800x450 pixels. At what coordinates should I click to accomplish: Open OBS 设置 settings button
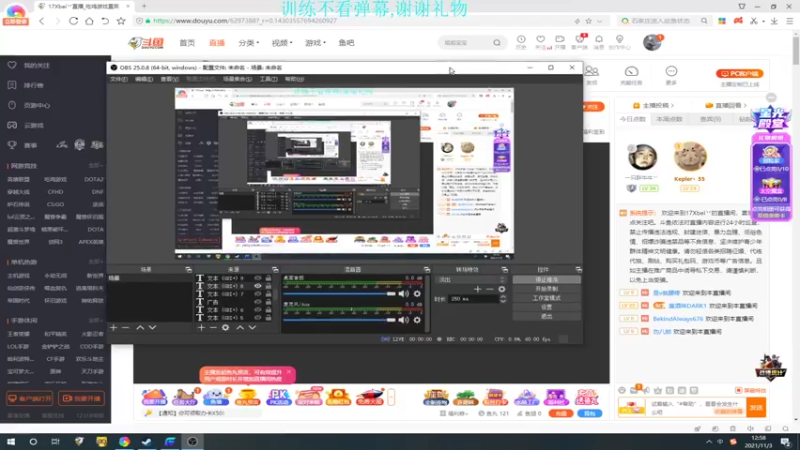[546, 307]
